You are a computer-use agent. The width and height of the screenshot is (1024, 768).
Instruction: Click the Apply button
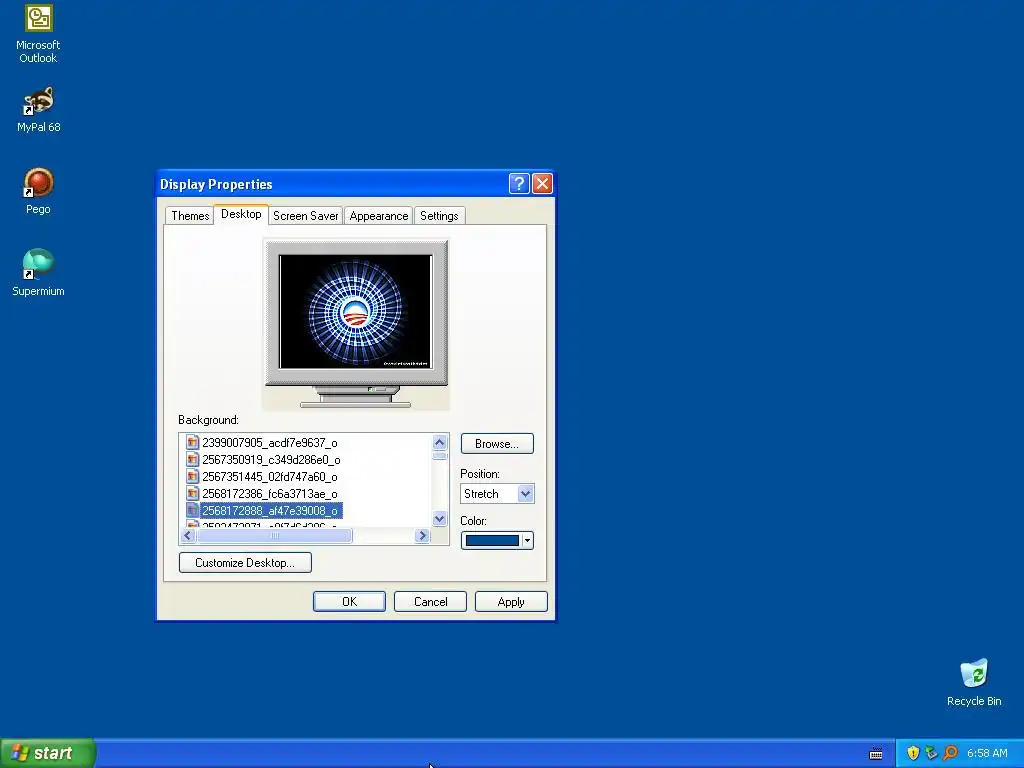(x=511, y=601)
